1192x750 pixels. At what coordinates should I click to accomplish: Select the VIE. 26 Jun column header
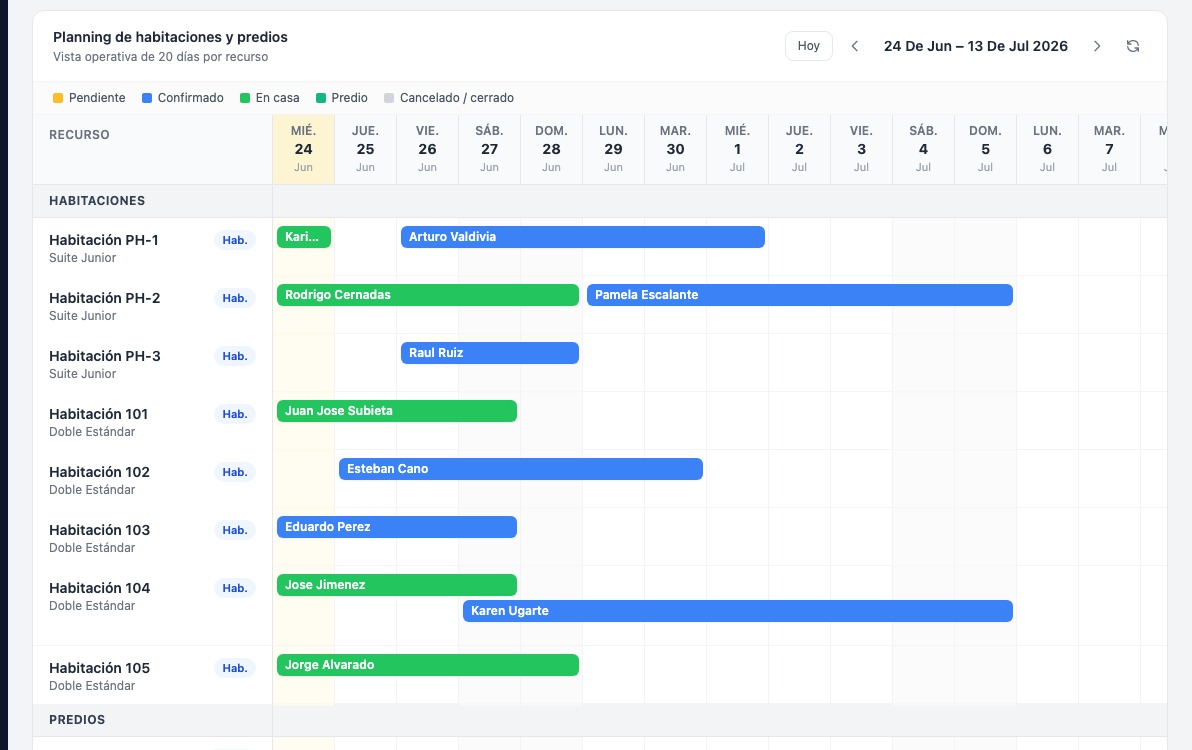(x=427, y=149)
